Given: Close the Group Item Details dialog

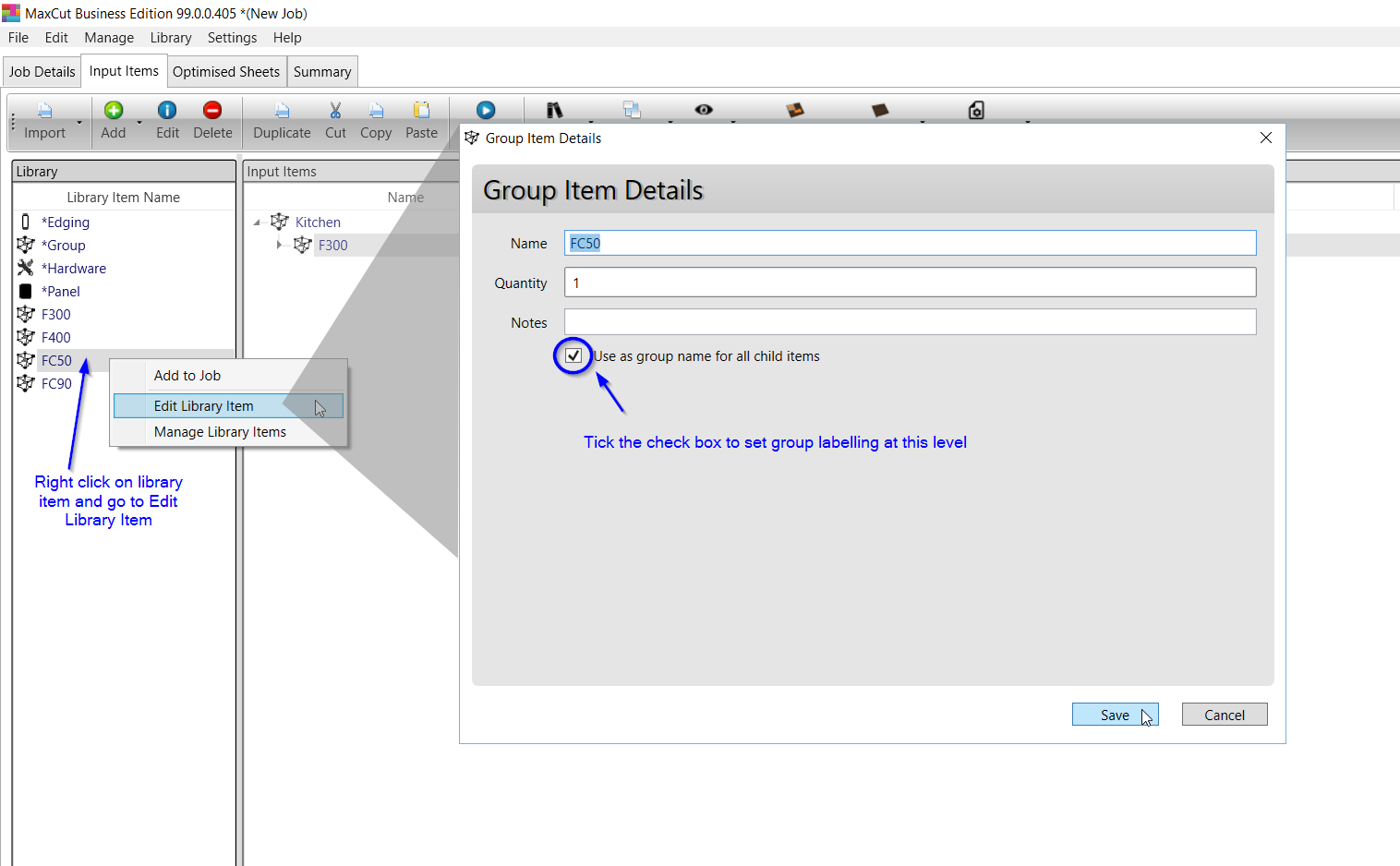Looking at the screenshot, I should click(1266, 138).
